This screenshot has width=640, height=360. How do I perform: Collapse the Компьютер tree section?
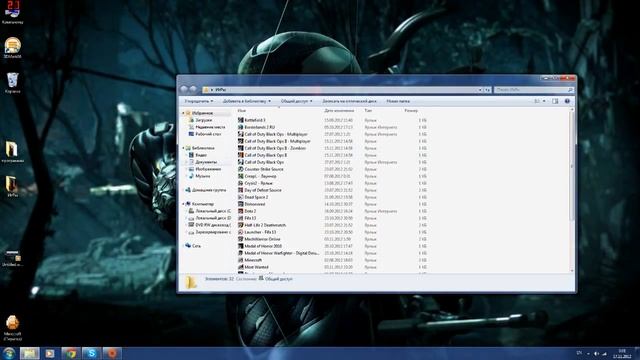coord(183,204)
